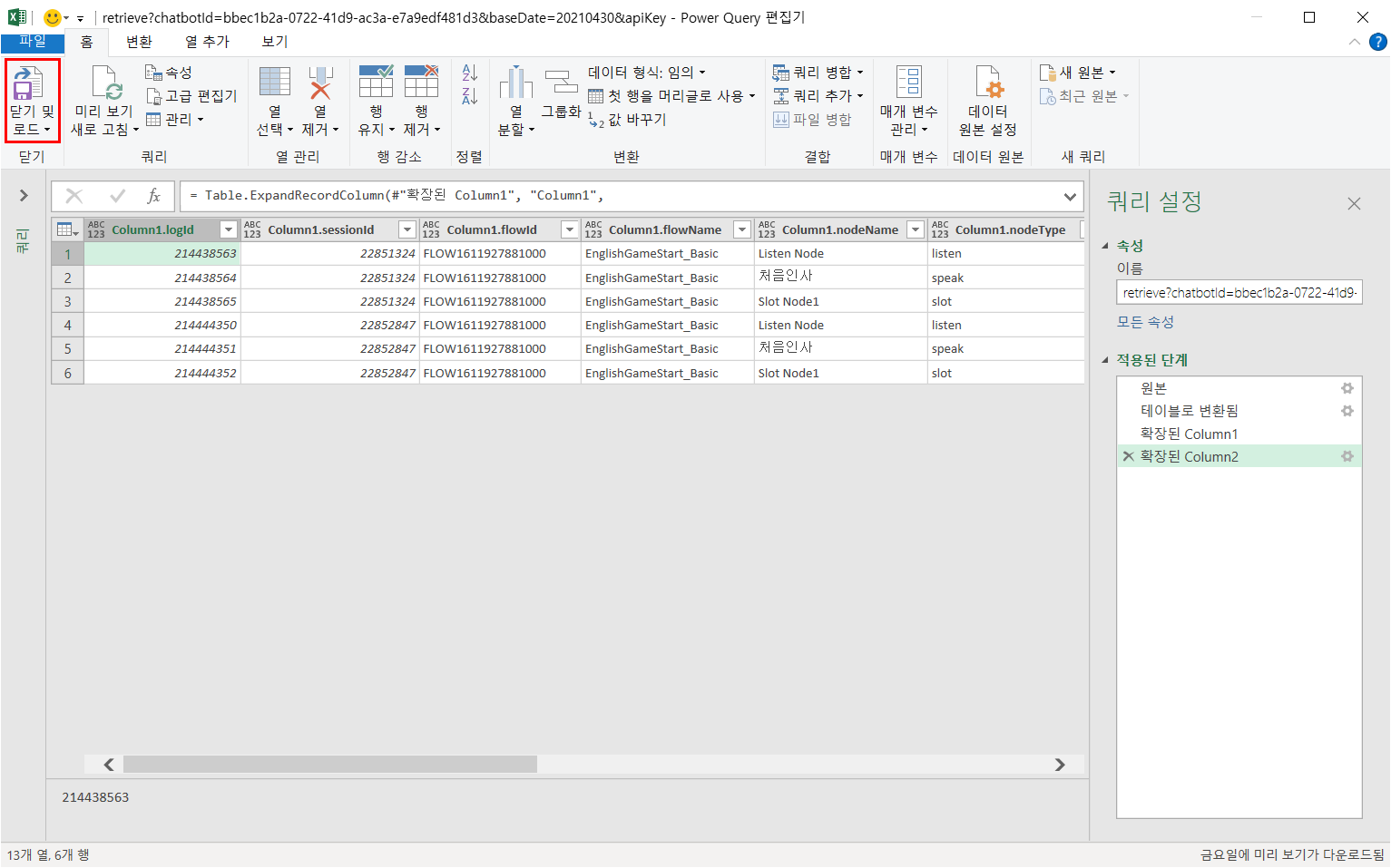Image resolution: width=1391 pixels, height=868 pixels.
Task: Click 열 선택 (Choose Columns) icon
Action: (x=274, y=83)
